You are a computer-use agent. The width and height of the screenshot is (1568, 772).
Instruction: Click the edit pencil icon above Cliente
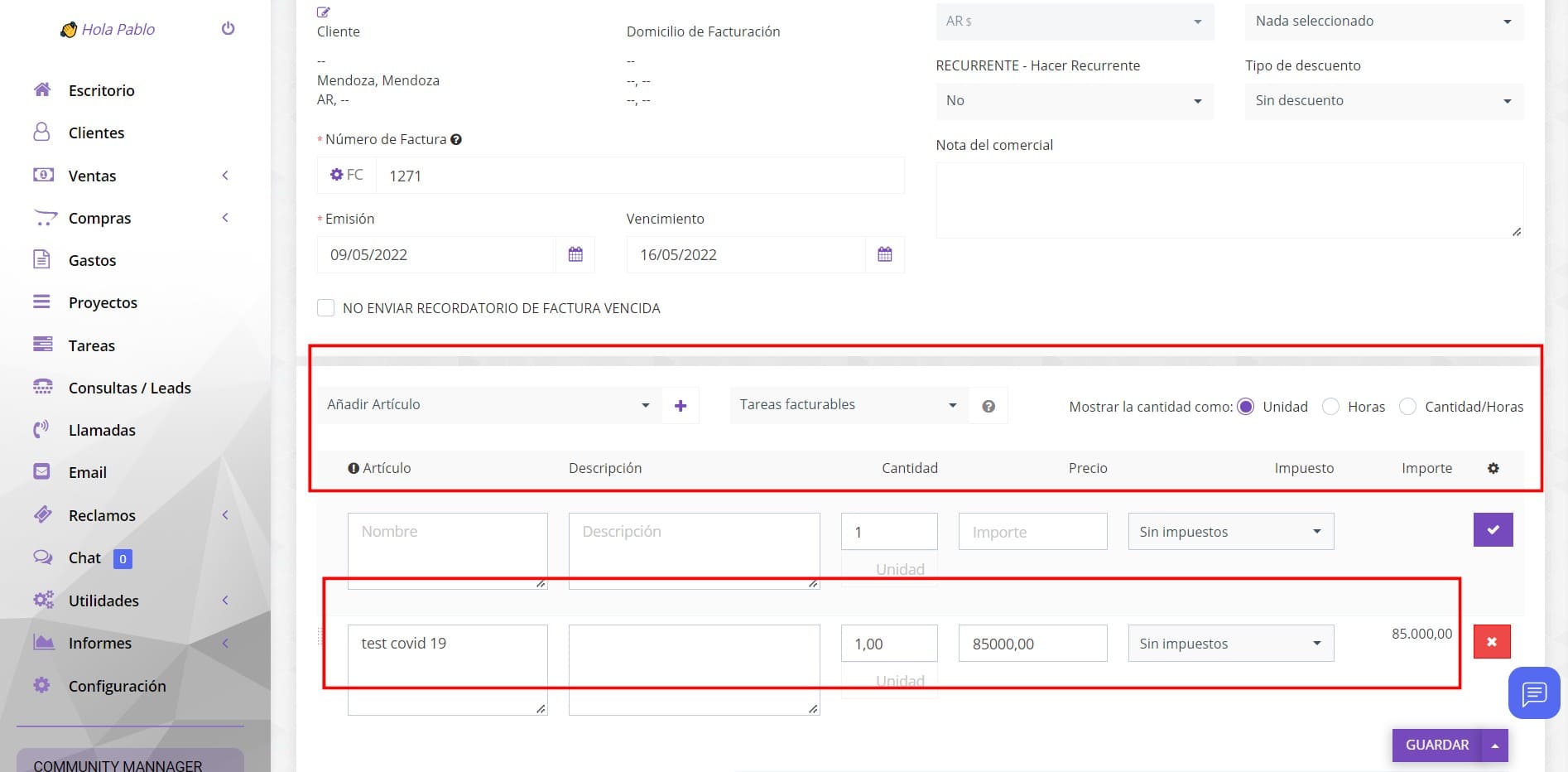(324, 12)
